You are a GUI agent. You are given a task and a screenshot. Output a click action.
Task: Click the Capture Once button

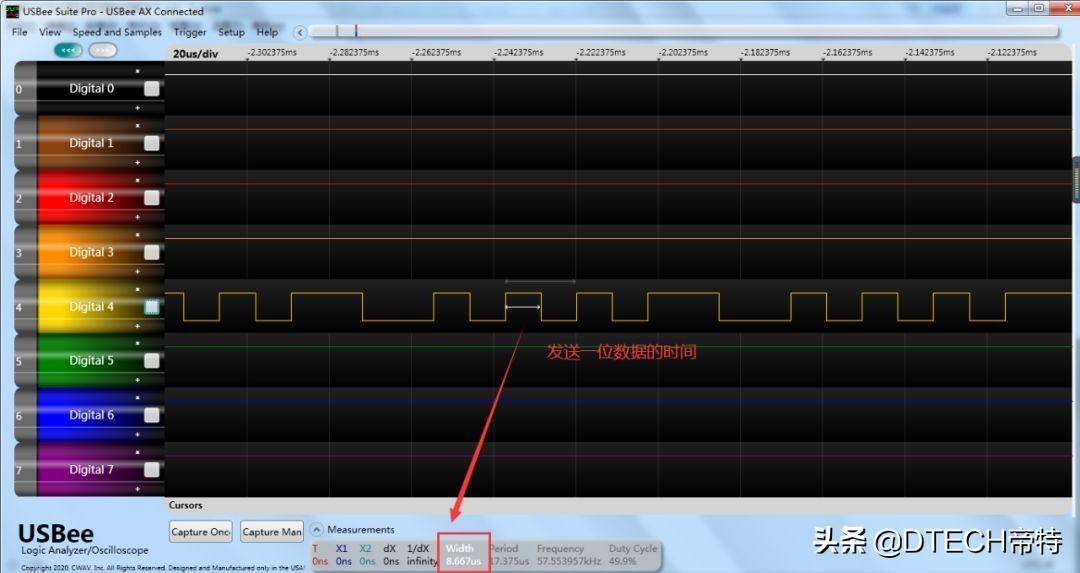pyautogui.click(x=200, y=532)
